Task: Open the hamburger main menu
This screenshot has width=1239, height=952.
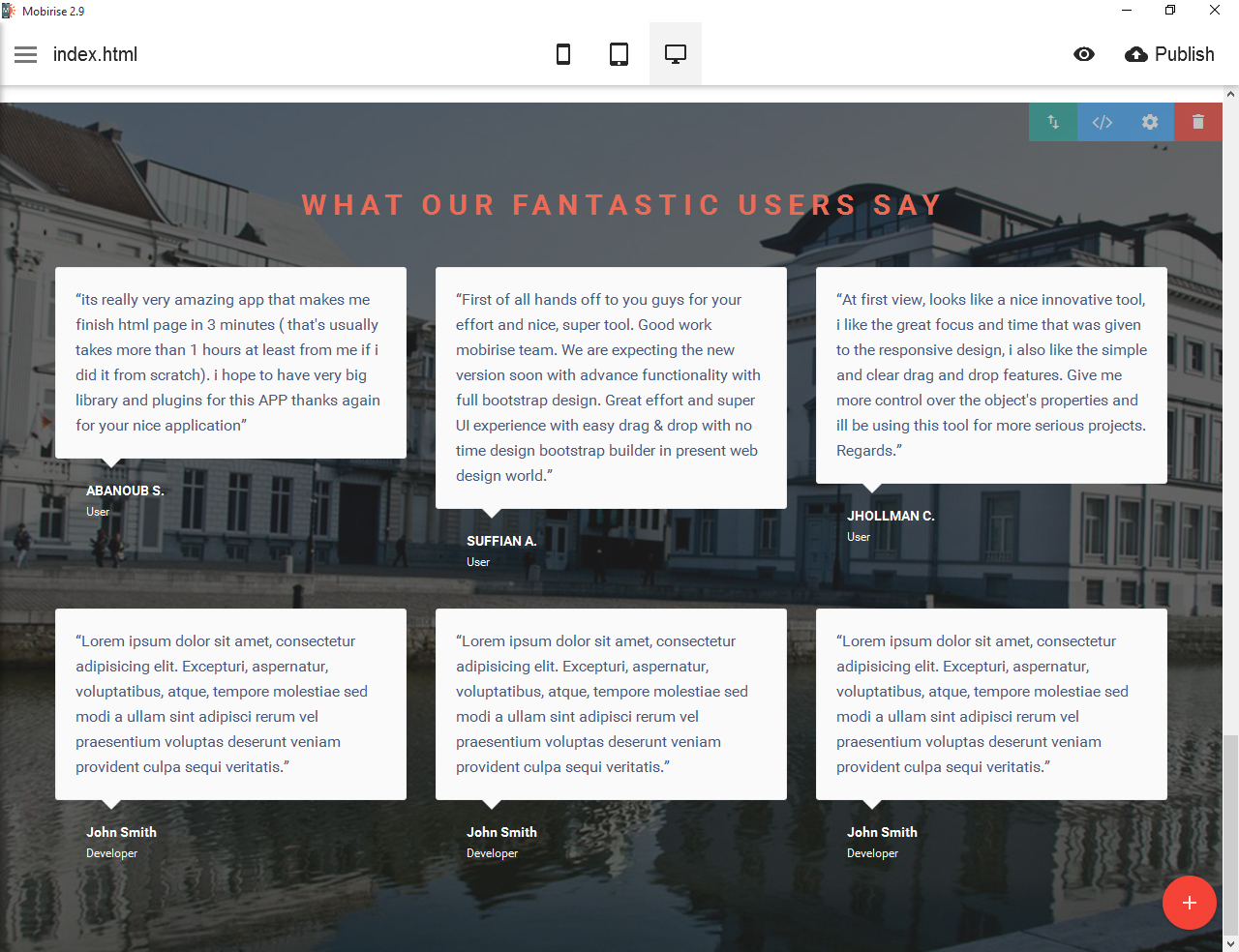Action: [26, 54]
